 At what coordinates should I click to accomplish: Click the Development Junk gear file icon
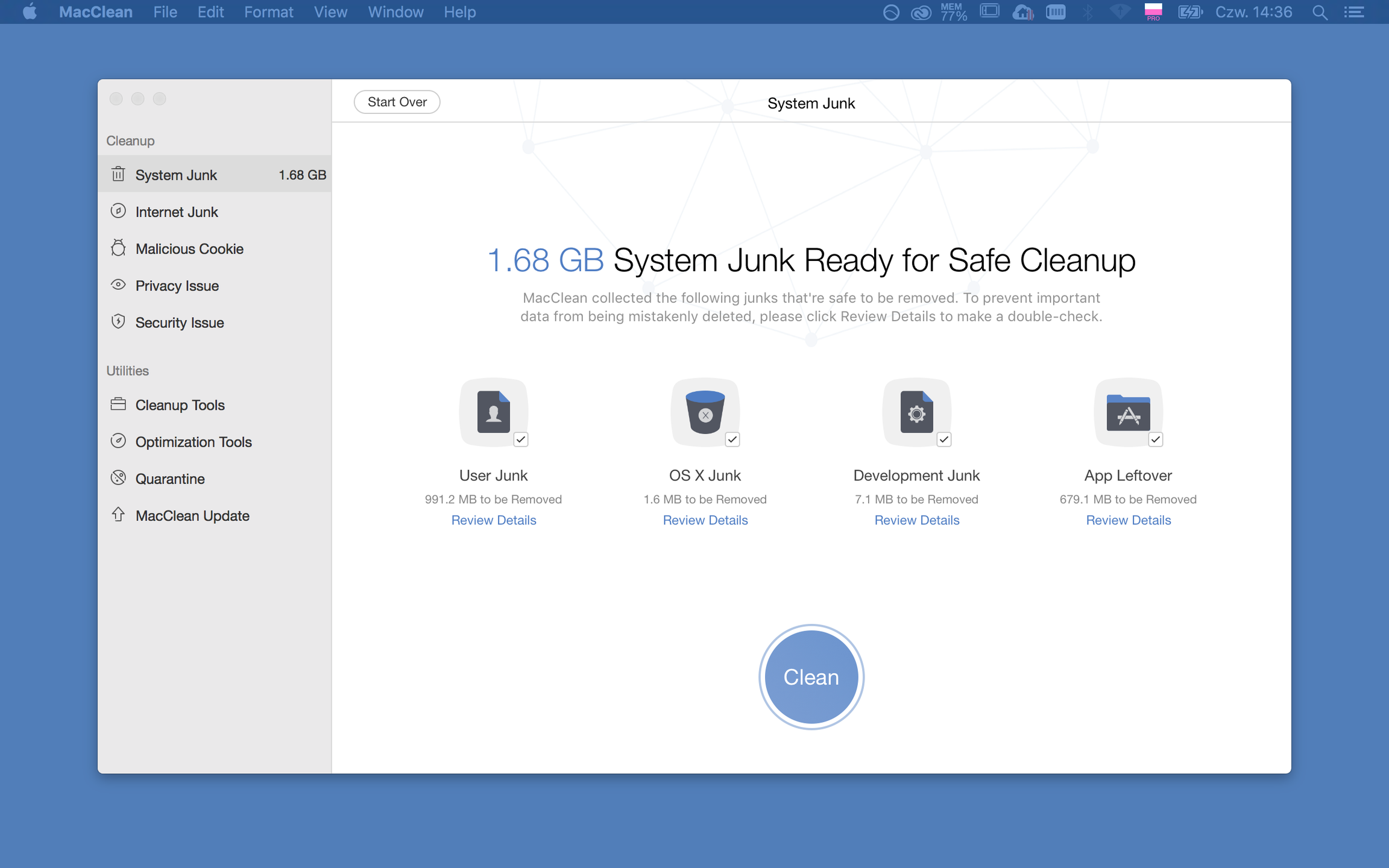(916, 412)
